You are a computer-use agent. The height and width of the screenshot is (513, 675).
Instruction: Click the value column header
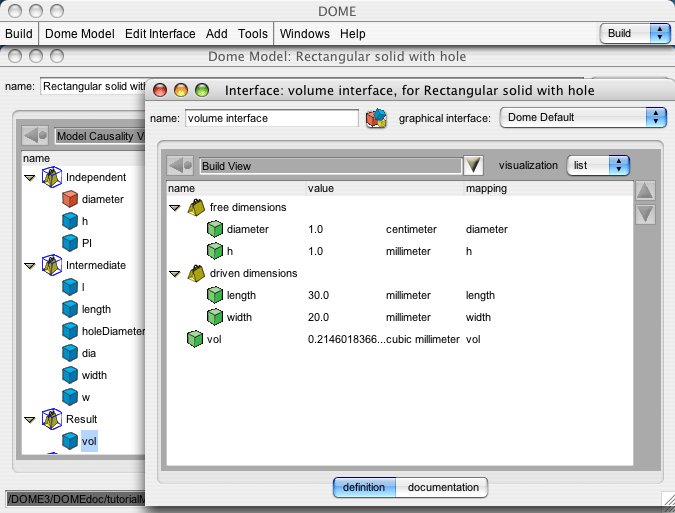(x=321, y=188)
